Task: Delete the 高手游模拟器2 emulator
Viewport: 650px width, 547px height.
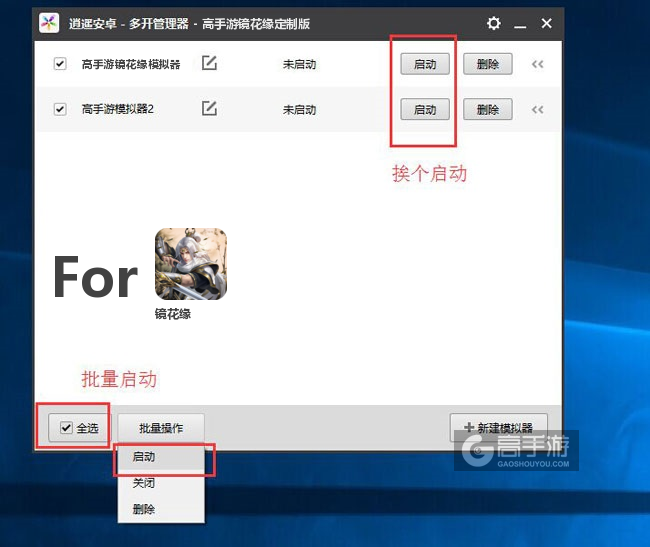Action: (x=488, y=109)
